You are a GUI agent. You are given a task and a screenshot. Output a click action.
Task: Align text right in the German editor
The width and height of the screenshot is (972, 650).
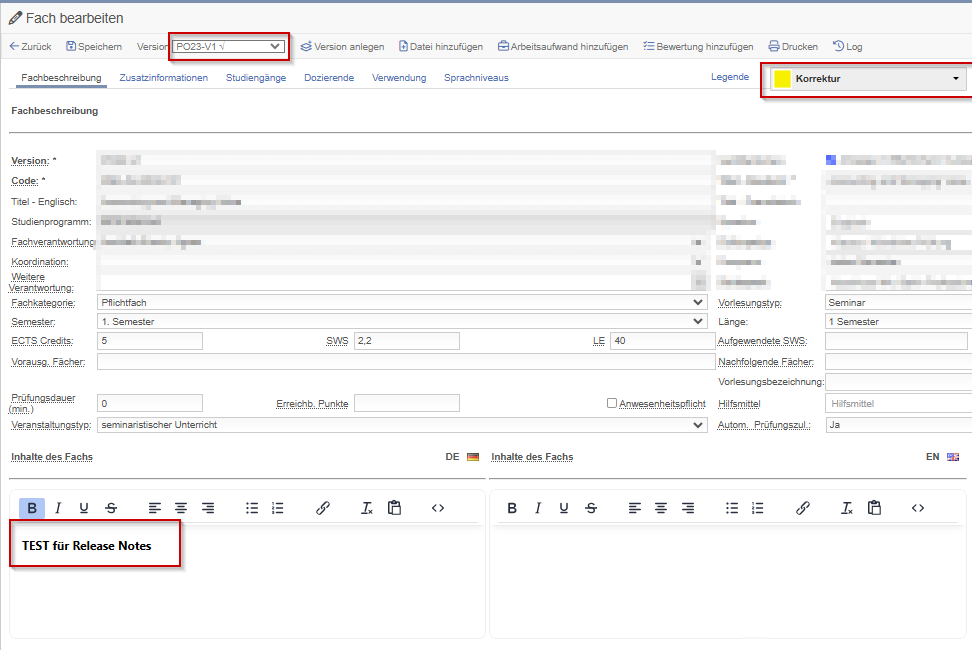208,508
